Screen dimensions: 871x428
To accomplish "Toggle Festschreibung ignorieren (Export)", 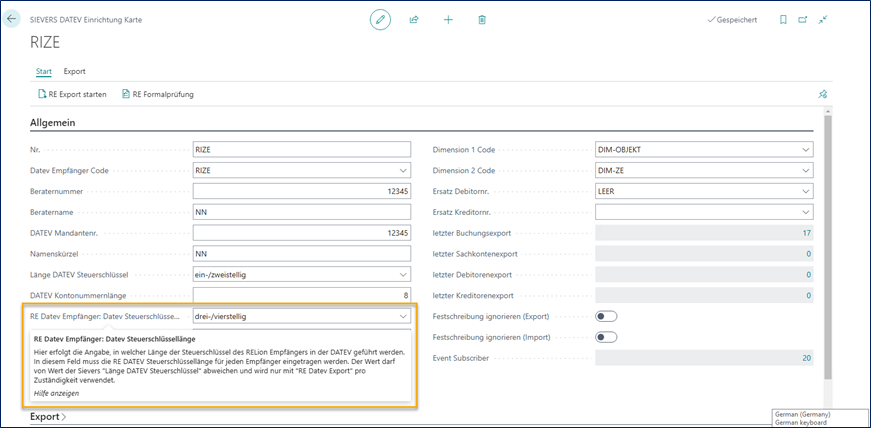I will pos(606,316).
